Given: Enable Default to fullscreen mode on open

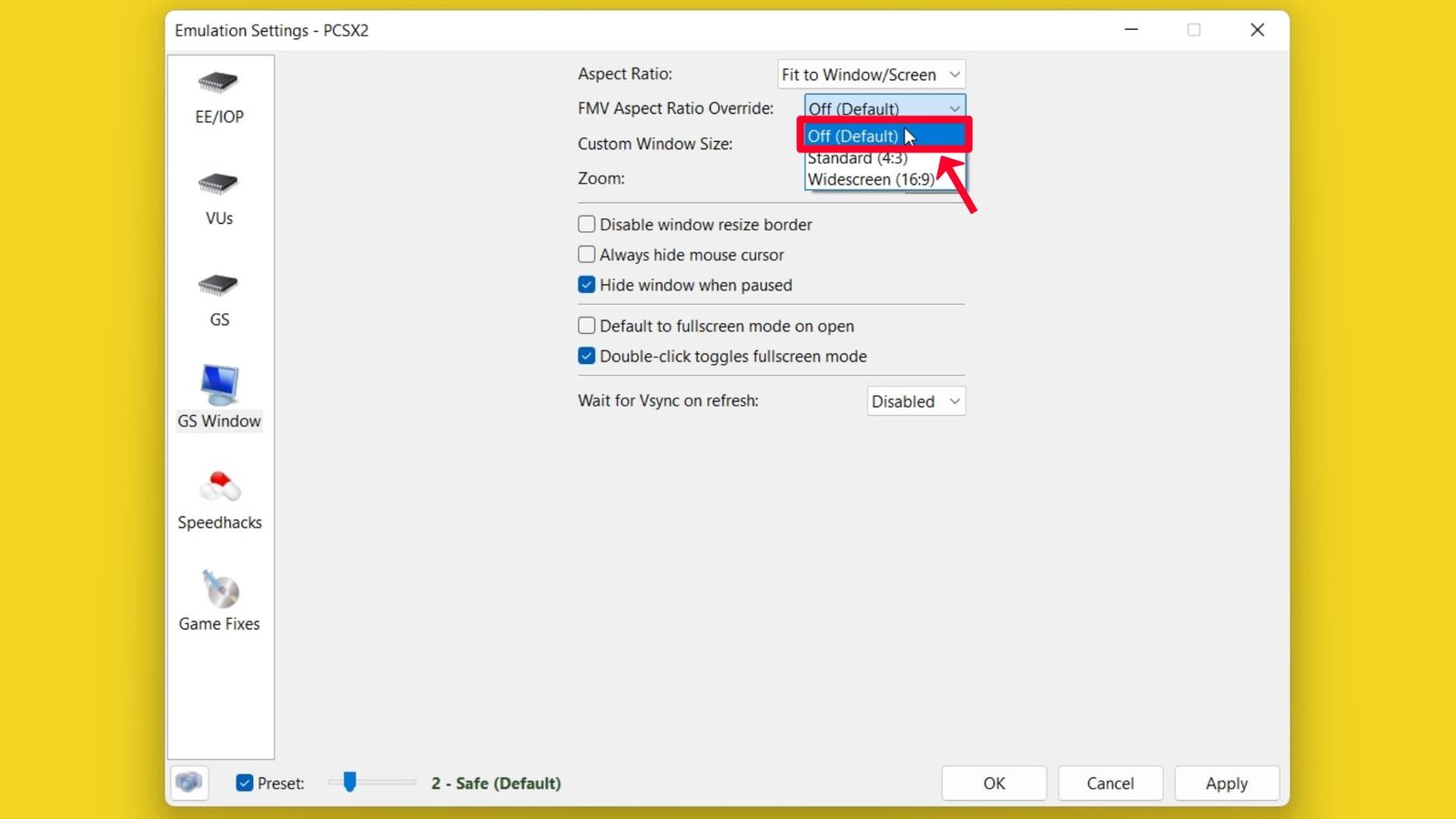Looking at the screenshot, I should click(x=587, y=326).
